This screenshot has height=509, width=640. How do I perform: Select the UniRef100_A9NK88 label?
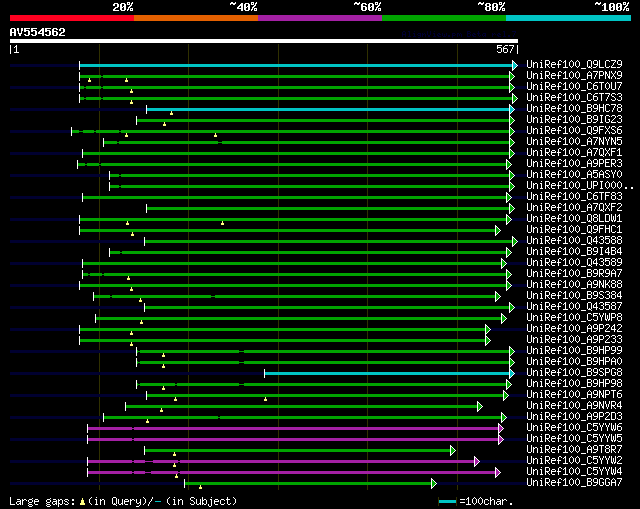[574, 285]
